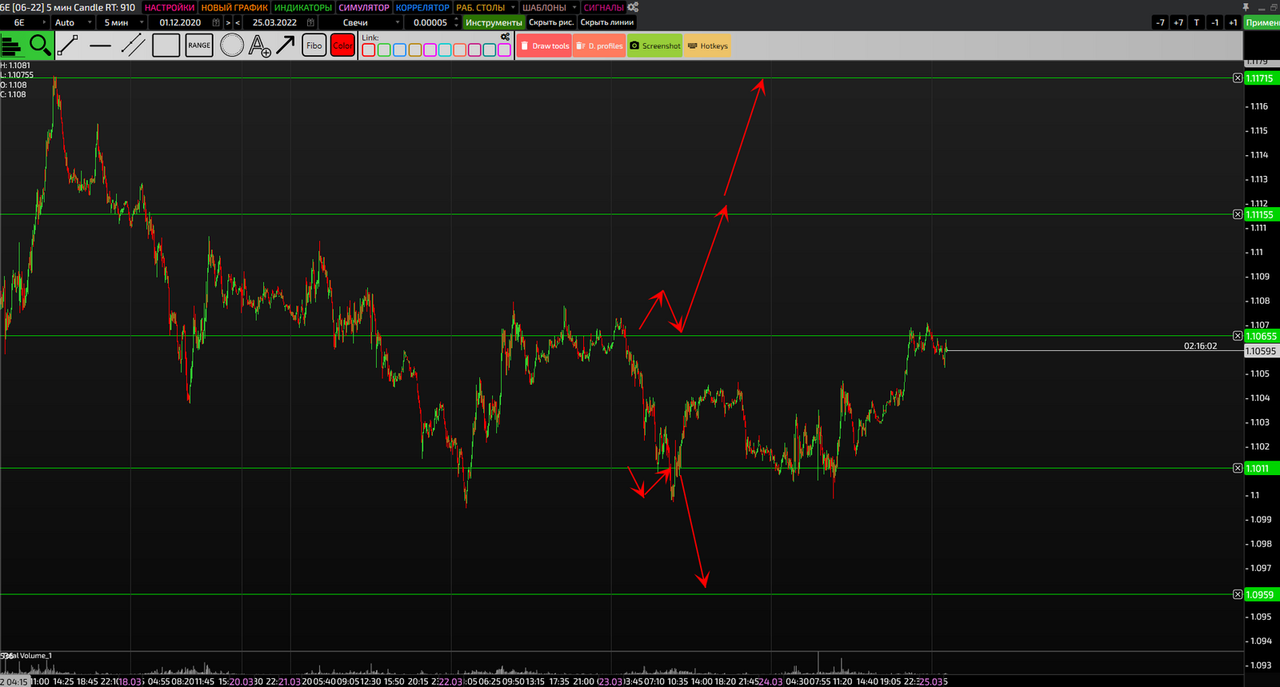The width and height of the screenshot is (1280, 687).
Task: Open the НАСТРОЙКИ menu
Action: [170, 7]
